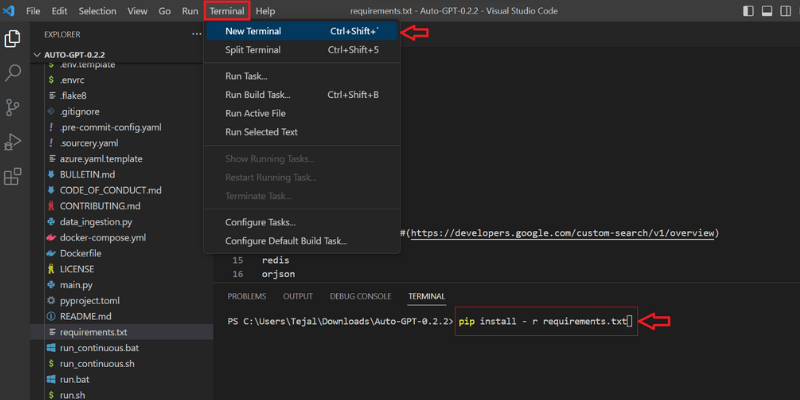
Task: Open the Selection menu
Action: point(97,11)
